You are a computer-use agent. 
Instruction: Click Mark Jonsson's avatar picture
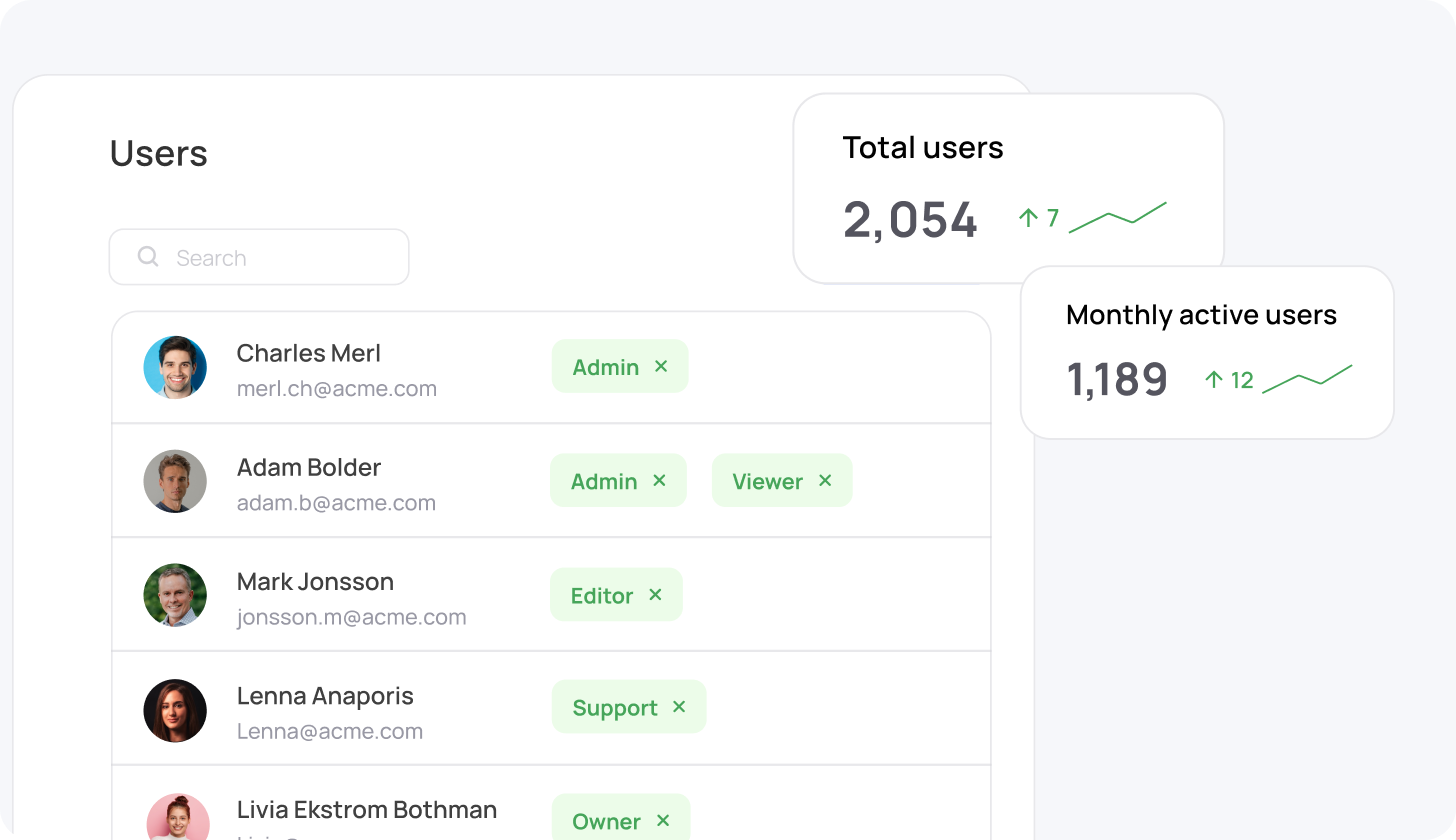(175, 595)
